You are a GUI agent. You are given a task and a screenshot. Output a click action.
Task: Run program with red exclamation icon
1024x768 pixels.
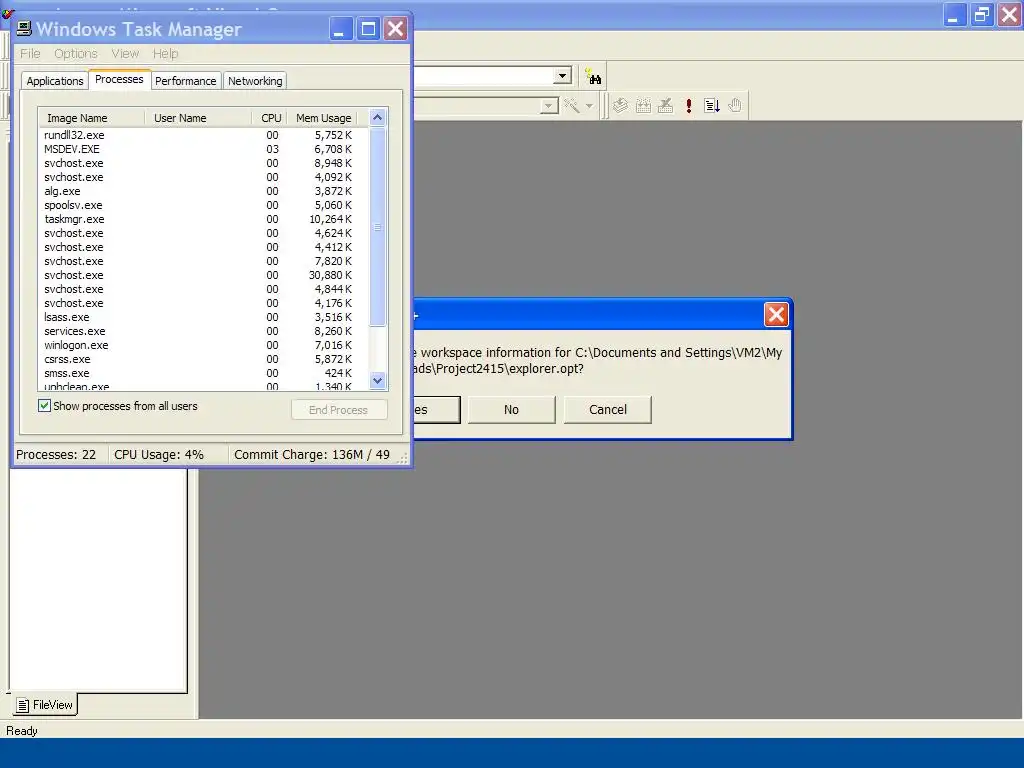[688, 105]
